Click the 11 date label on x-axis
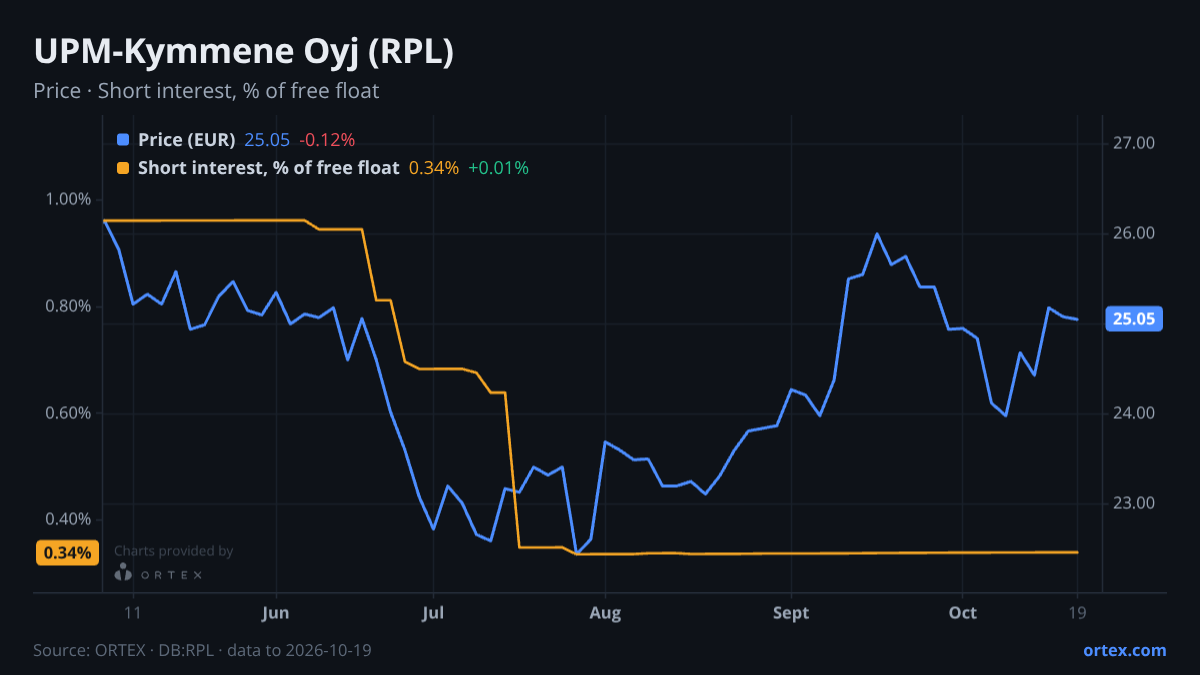 (132, 613)
